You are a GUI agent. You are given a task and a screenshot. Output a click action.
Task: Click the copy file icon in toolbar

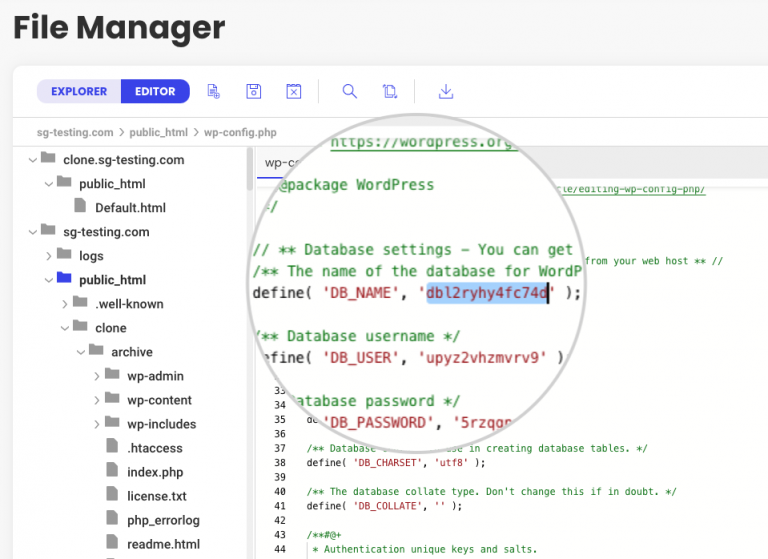(x=390, y=91)
